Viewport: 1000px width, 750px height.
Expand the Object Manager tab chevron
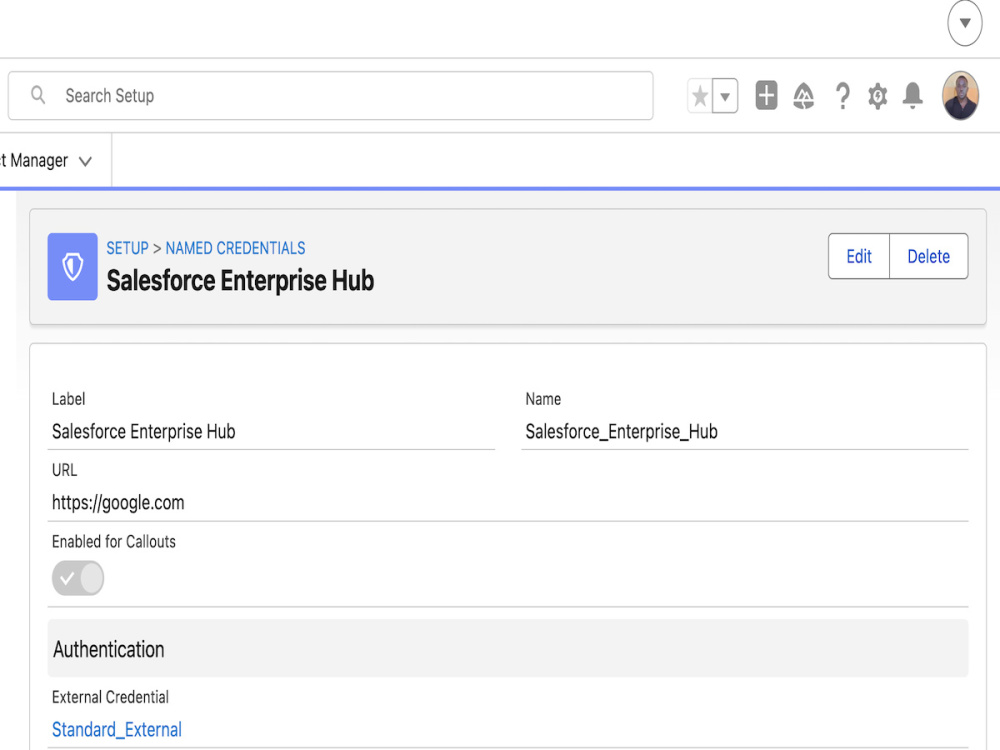click(85, 161)
